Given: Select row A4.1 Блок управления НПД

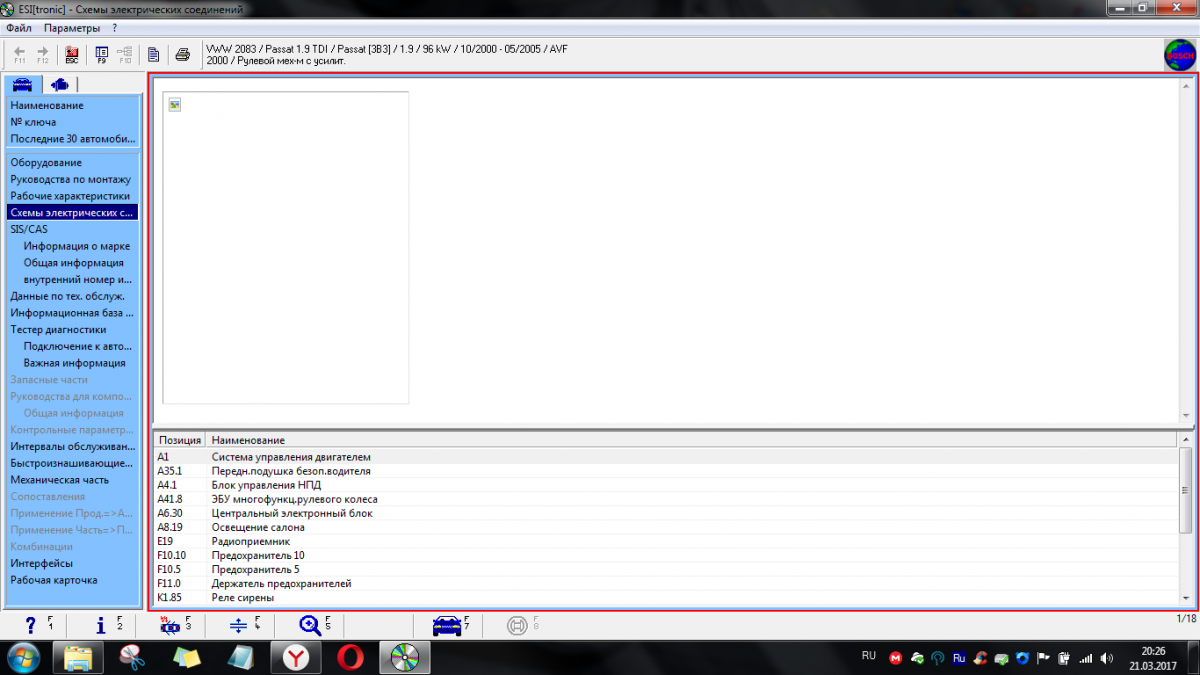Looking at the screenshot, I should pyautogui.click(x=666, y=485).
